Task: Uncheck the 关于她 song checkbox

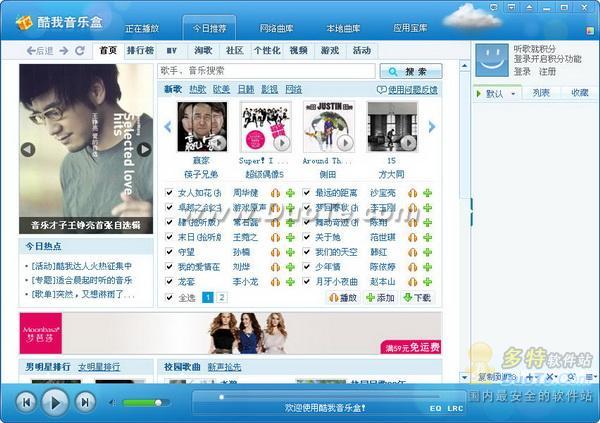Action: tap(307, 237)
